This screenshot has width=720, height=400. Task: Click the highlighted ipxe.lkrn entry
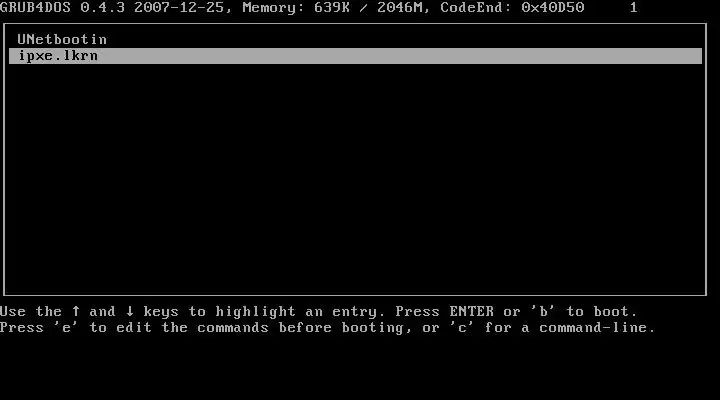pos(355,56)
